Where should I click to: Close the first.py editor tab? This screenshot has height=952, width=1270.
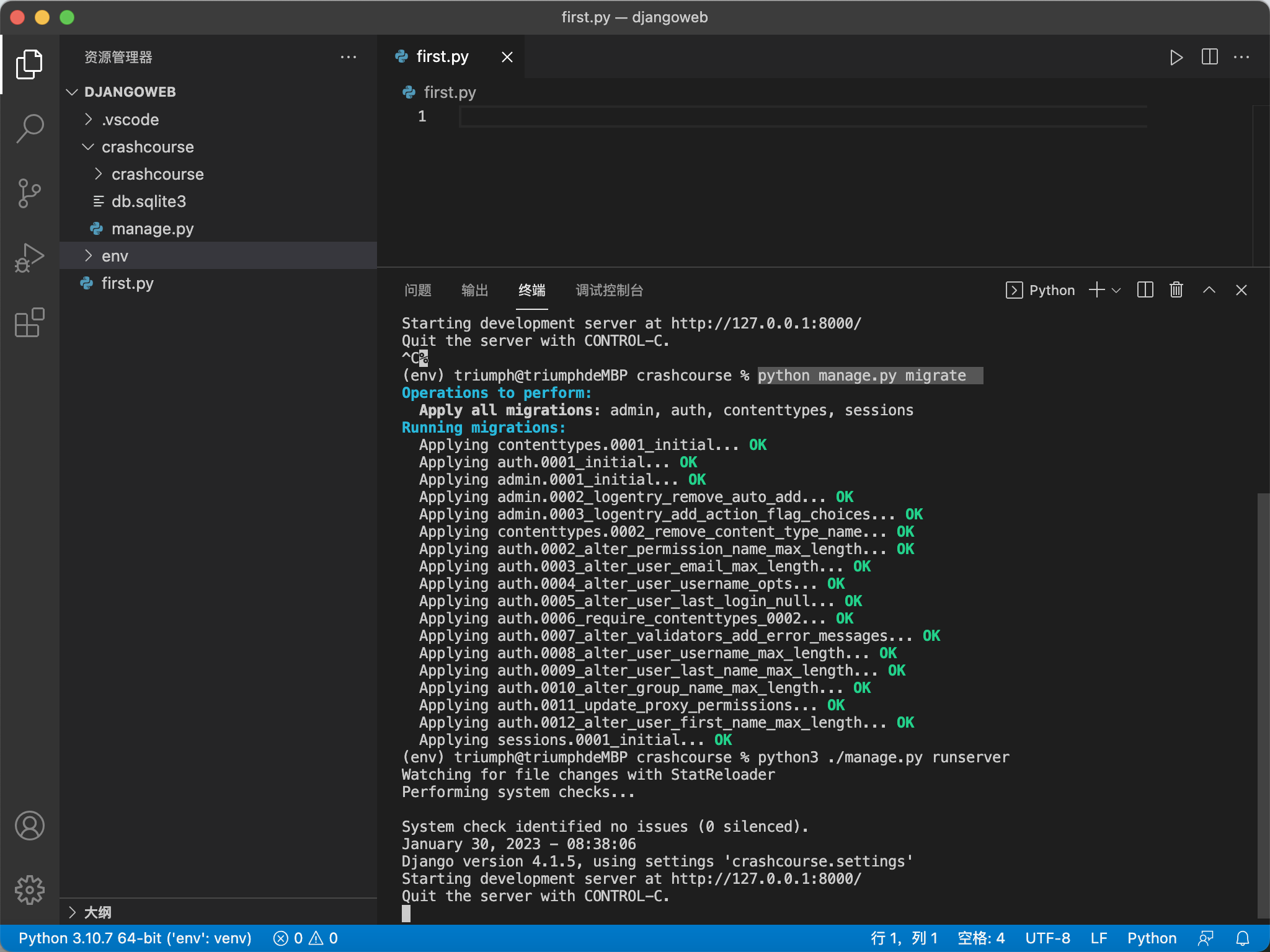pos(507,57)
